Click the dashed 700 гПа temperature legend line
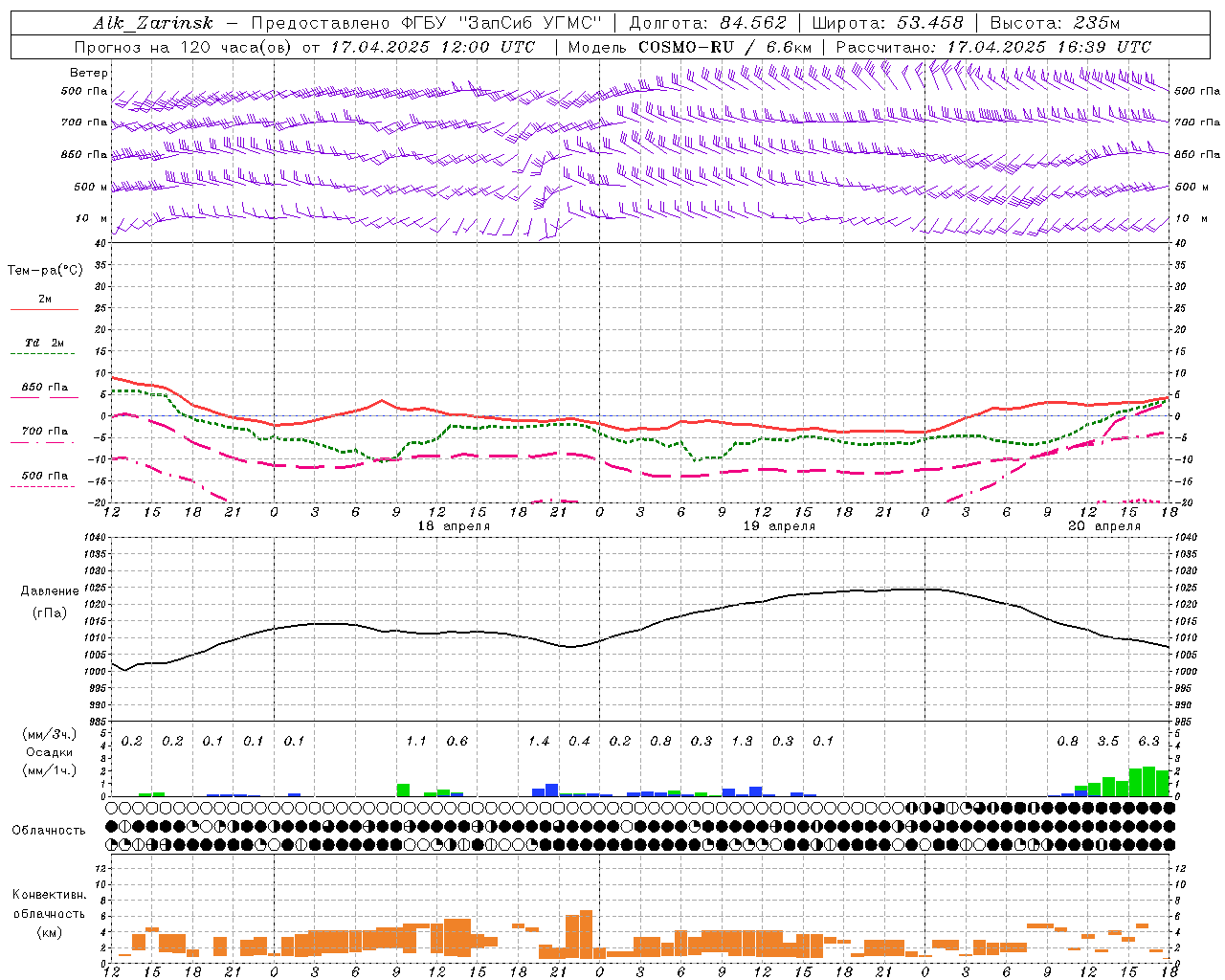 (x=44, y=443)
